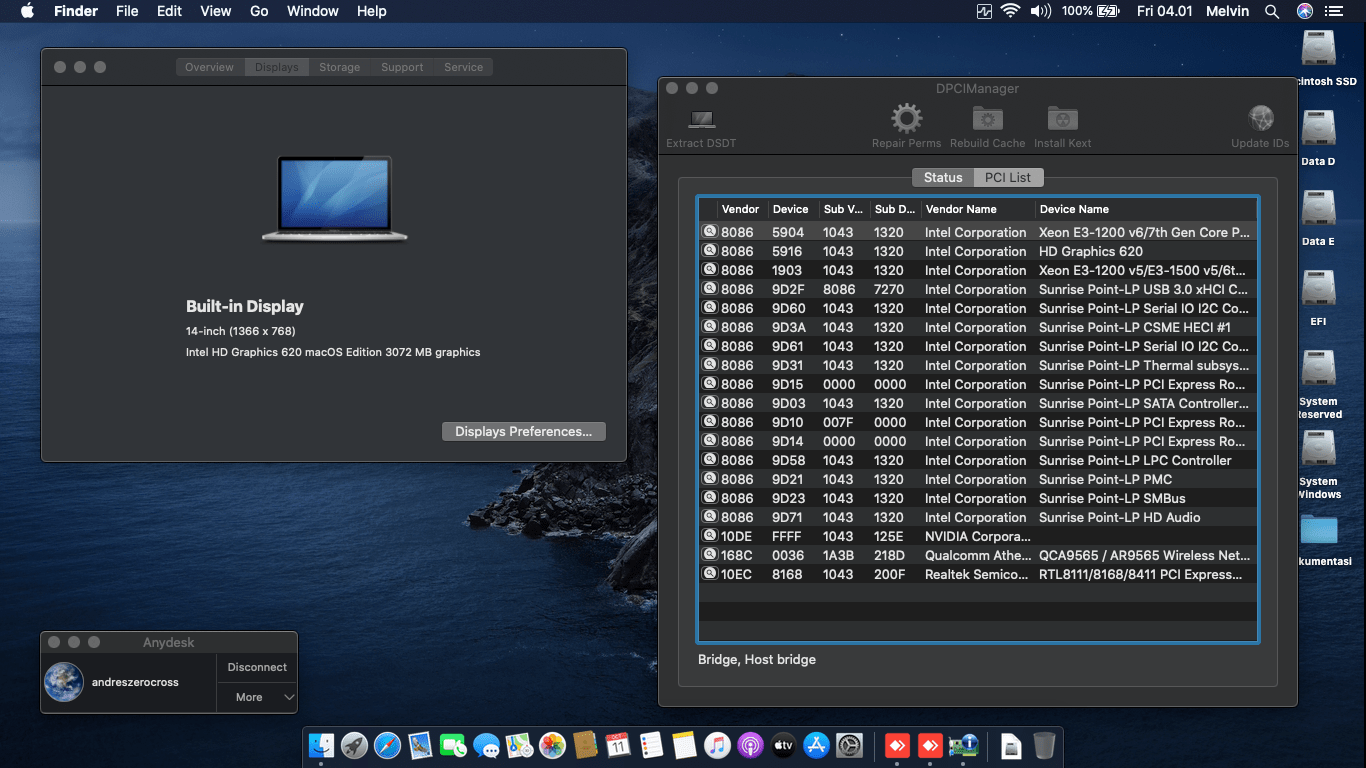Select the Sunrise Point-LP PMC row
The width and height of the screenshot is (1366, 768).
tap(977, 479)
